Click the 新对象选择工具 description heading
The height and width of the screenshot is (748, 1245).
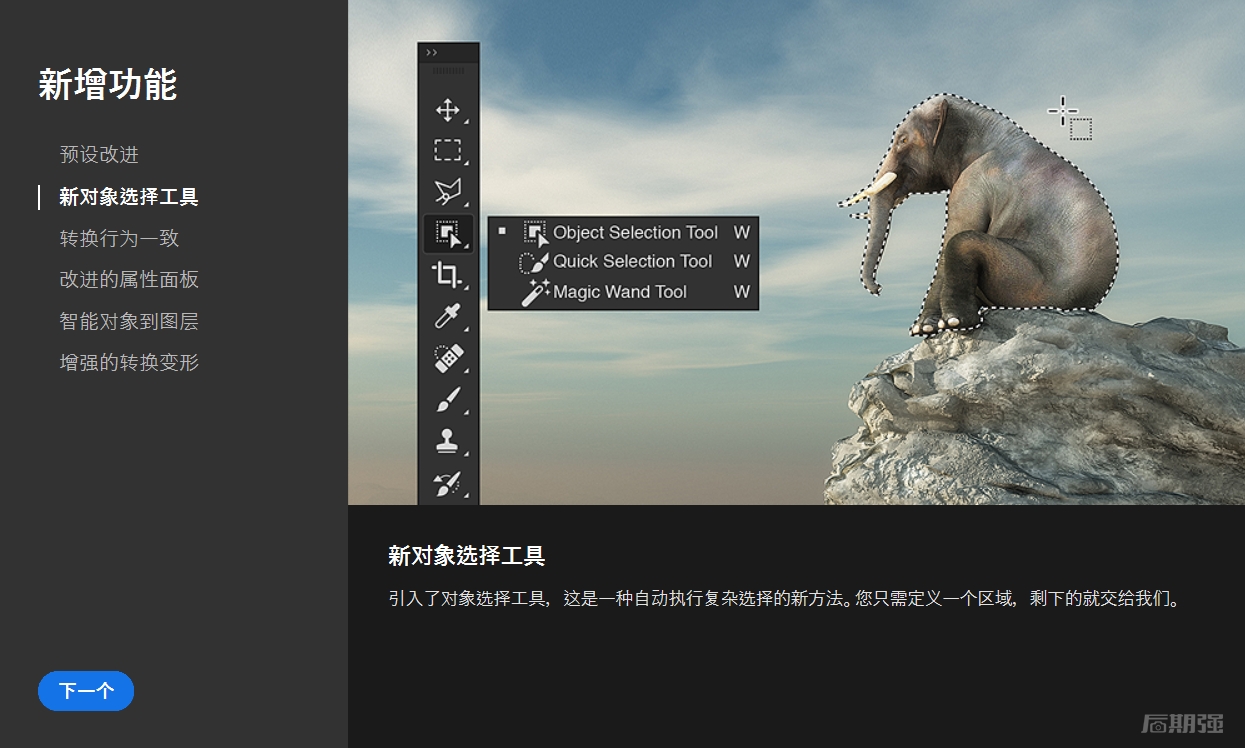(x=467, y=557)
